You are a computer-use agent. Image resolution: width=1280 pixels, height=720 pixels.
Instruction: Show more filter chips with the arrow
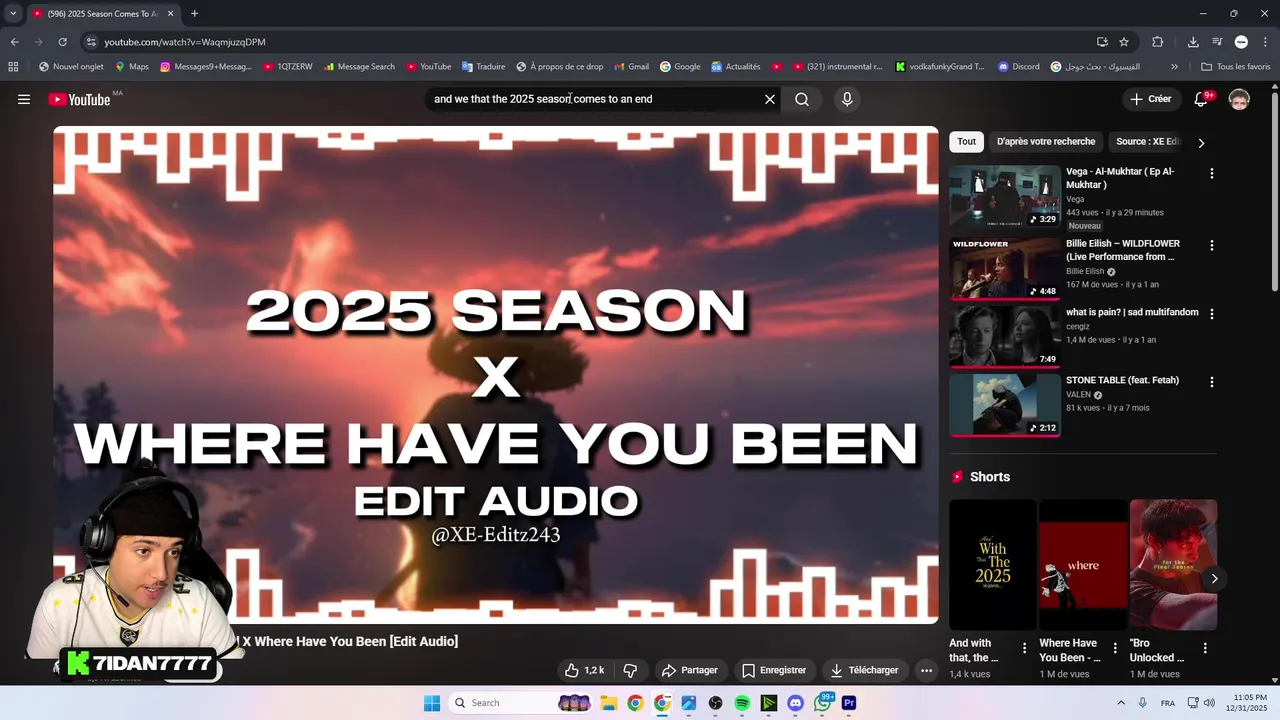click(1201, 143)
